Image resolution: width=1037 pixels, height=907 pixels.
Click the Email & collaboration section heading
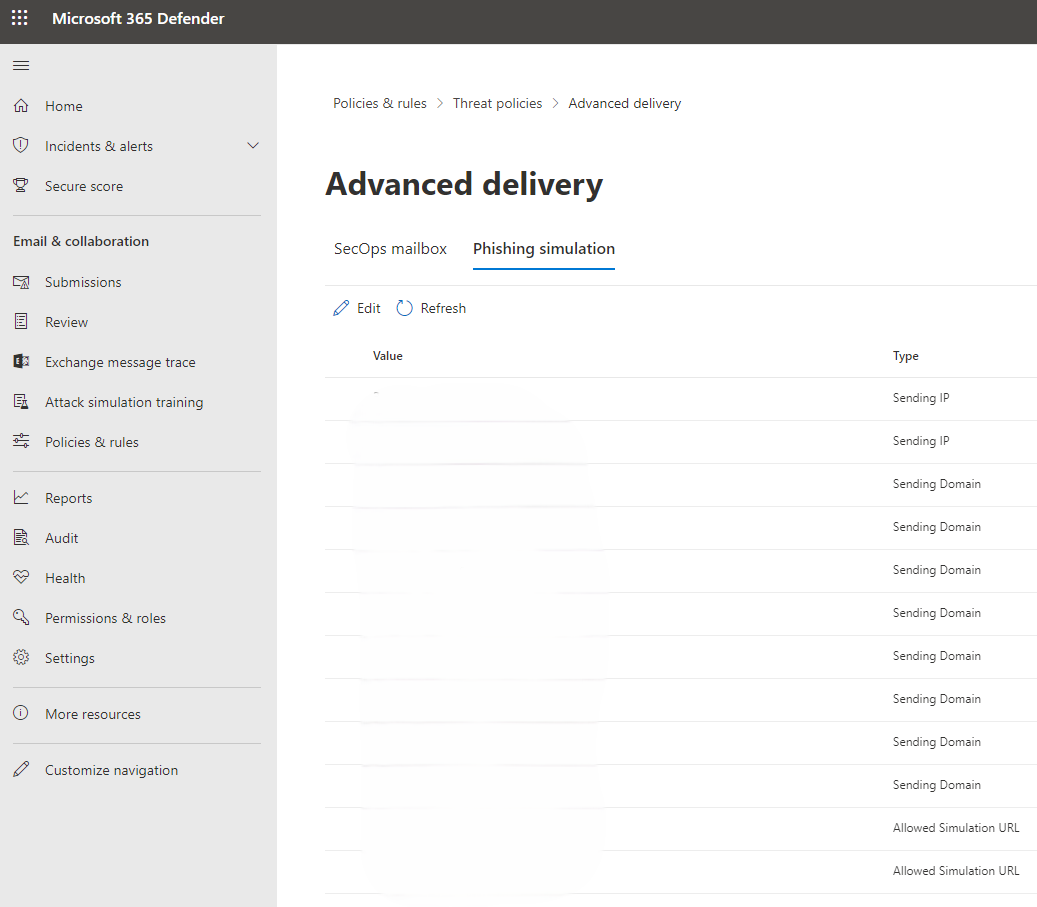pyautogui.click(x=81, y=241)
